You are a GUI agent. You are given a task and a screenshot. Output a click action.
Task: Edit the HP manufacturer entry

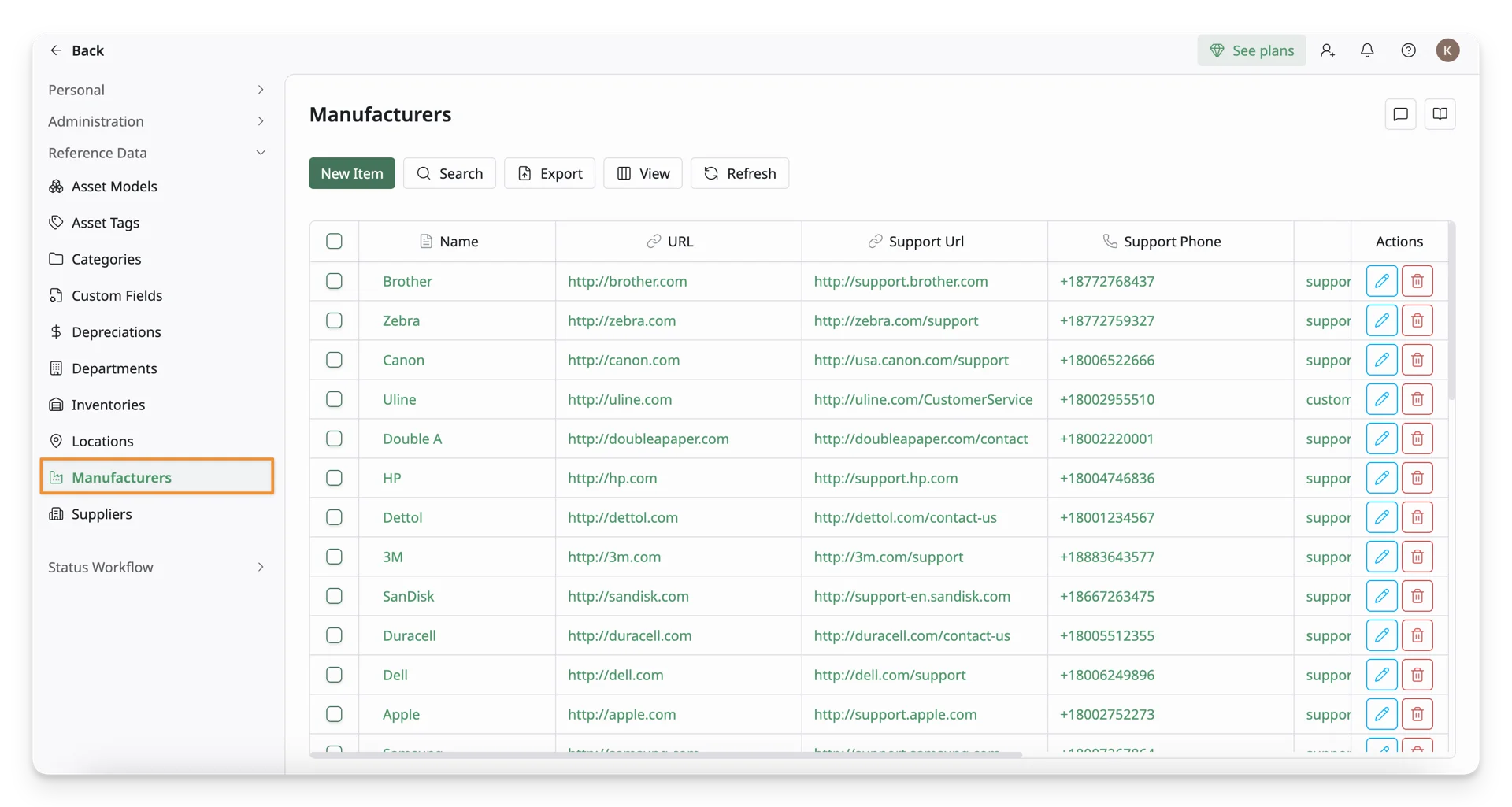[x=1381, y=478]
